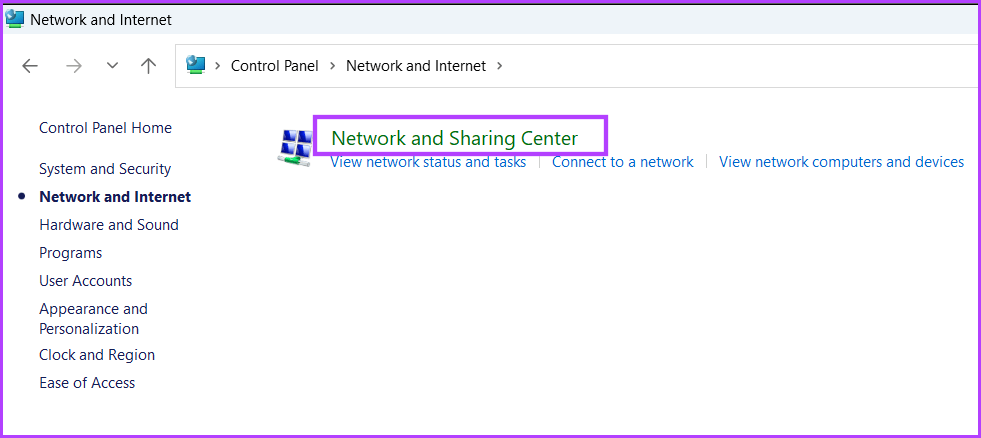
Task: Open Control Panel Home
Action: click(106, 128)
